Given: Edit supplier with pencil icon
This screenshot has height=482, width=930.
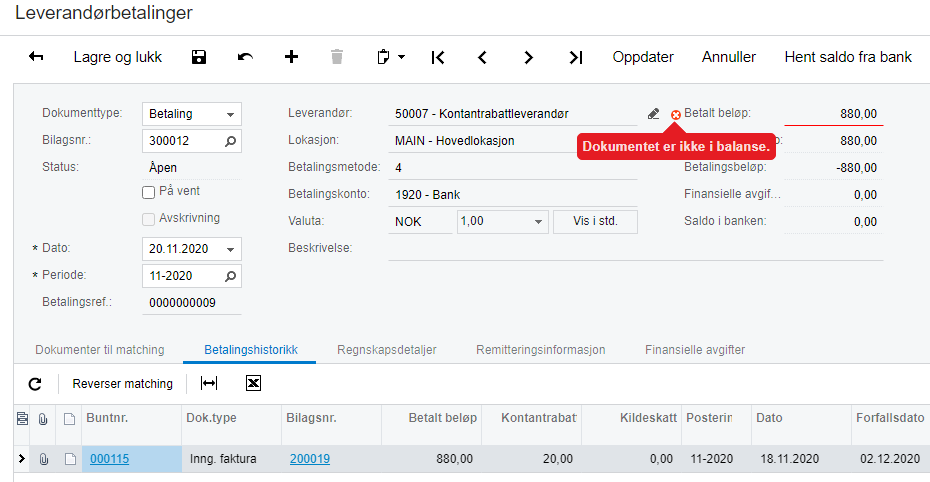Looking at the screenshot, I should click(653, 114).
